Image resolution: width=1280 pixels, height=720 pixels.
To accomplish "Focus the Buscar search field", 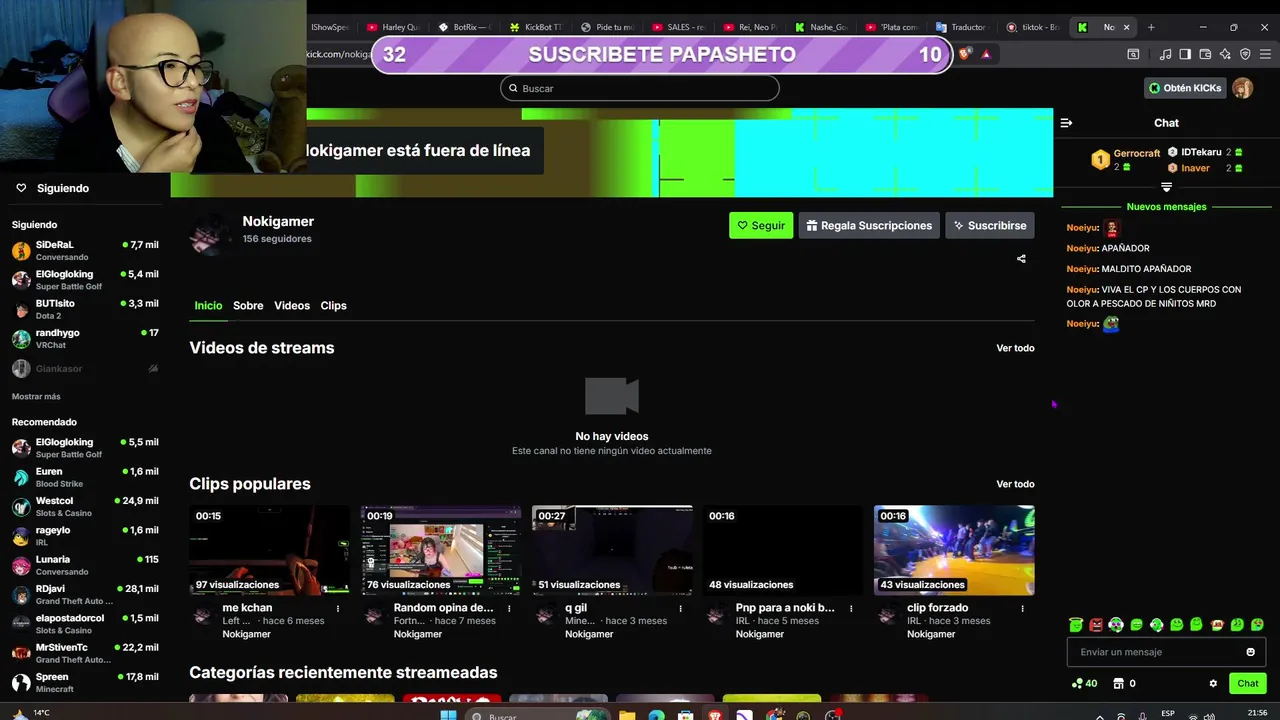I will [639, 88].
